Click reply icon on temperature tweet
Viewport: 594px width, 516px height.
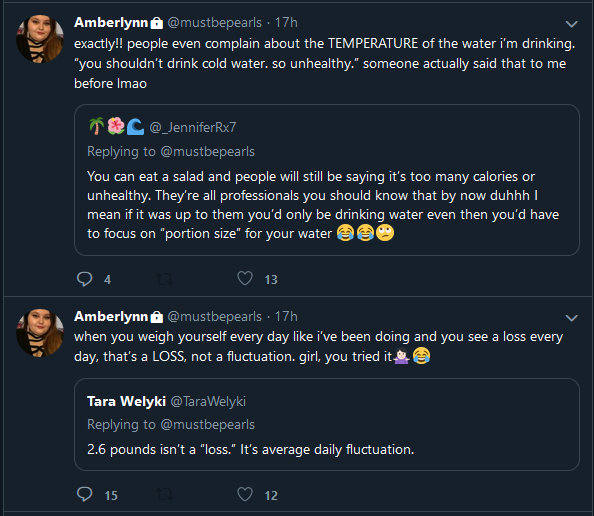click(x=84, y=279)
